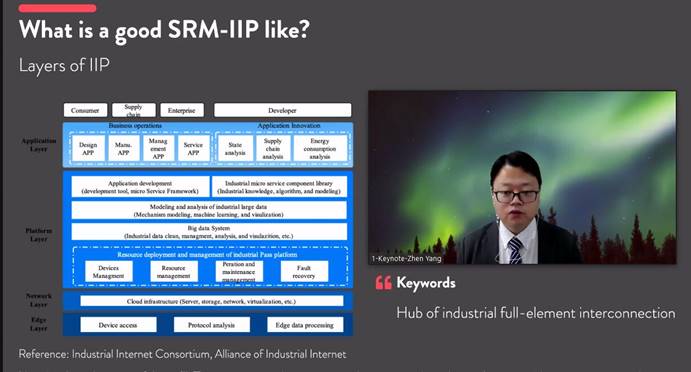Click the Consumer box in the diagram
691x372 pixels.
pyautogui.click(x=85, y=110)
